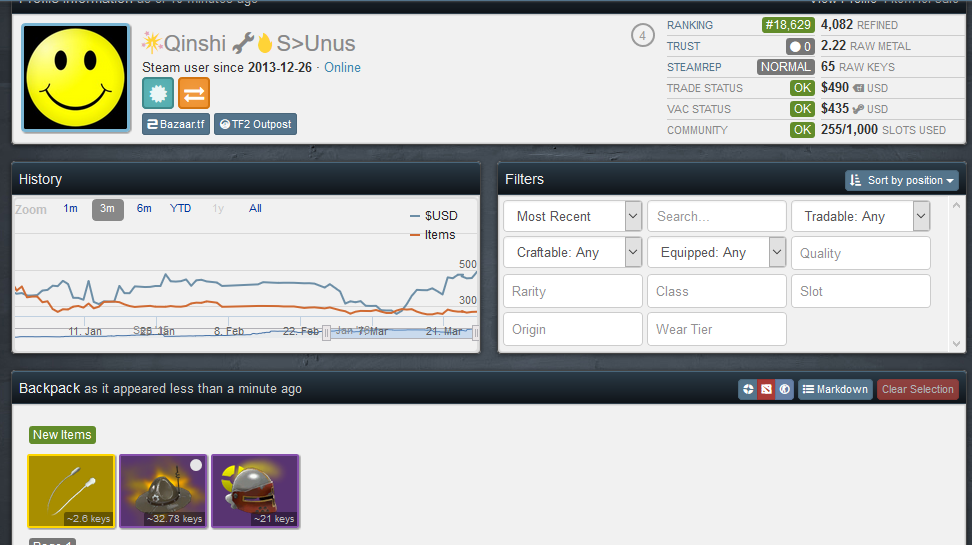Select the yellow item worth ~2.6 keys

(x=72, y=491)
